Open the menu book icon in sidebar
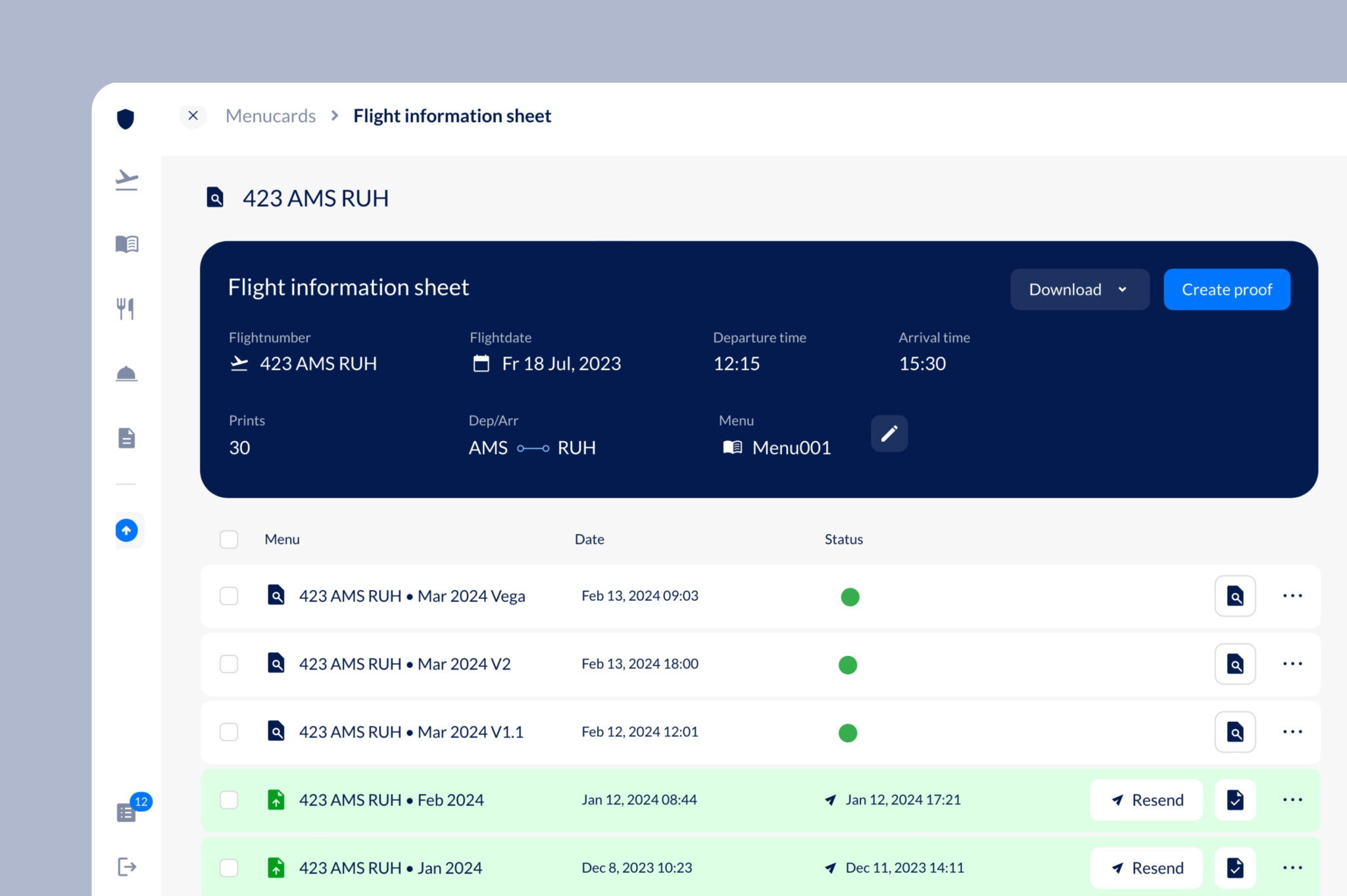The width and height of the screenshot is (1347, 896). pyautogui.click(x=126, y=244)
